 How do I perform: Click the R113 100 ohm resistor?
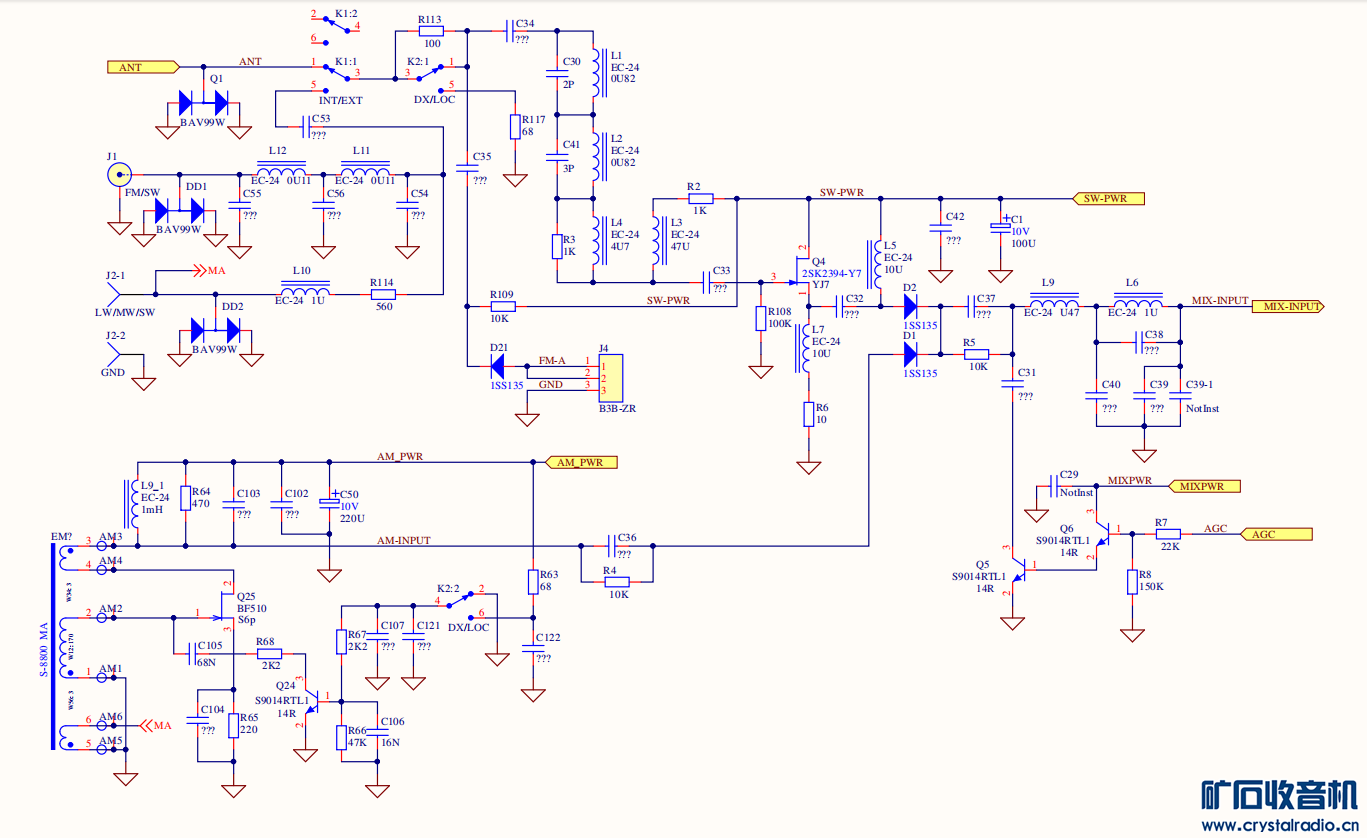(x=431, y=32)
